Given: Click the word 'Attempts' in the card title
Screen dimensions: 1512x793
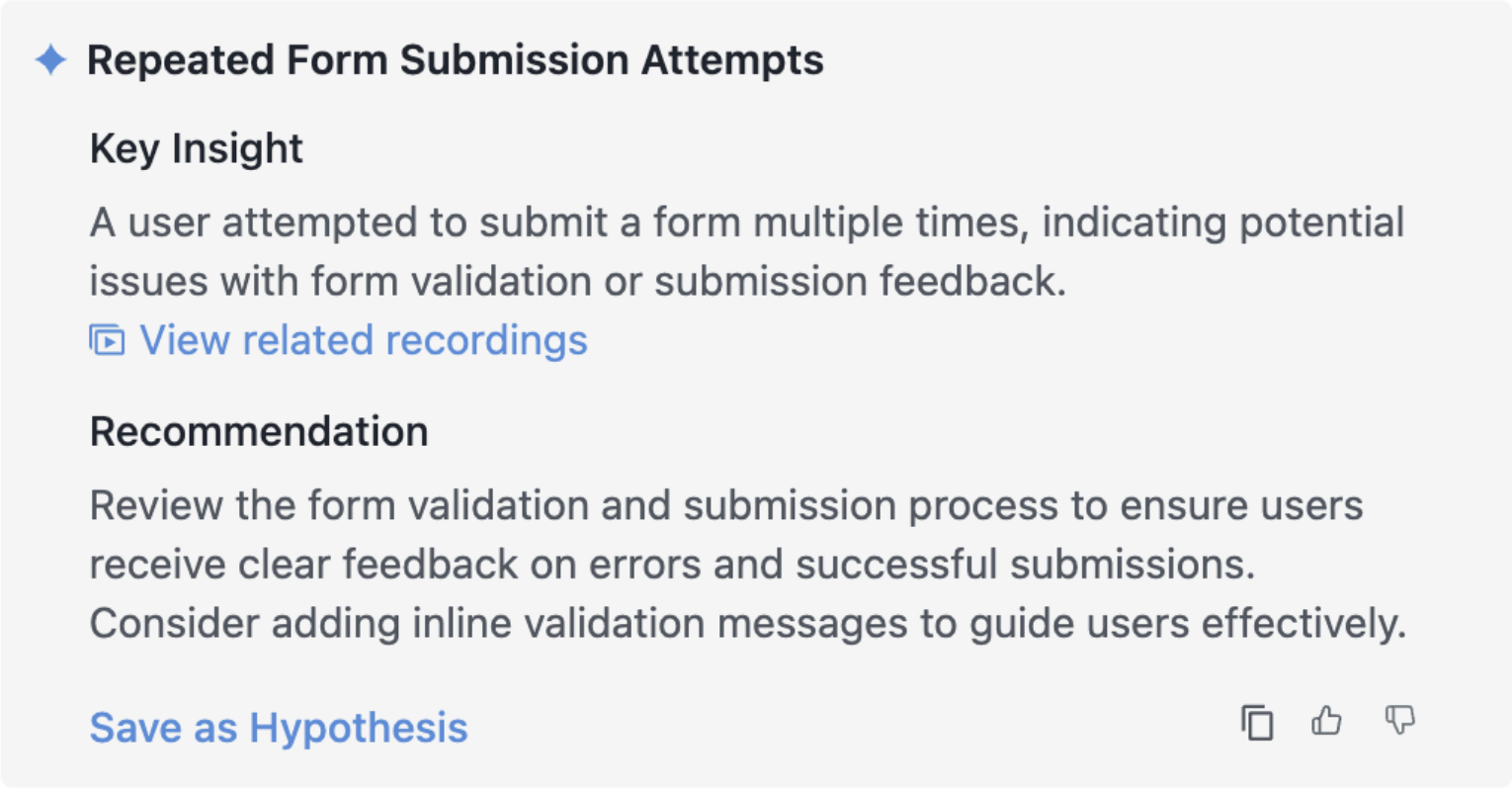Looking at the screenshot, I should [x=732, y=61].
